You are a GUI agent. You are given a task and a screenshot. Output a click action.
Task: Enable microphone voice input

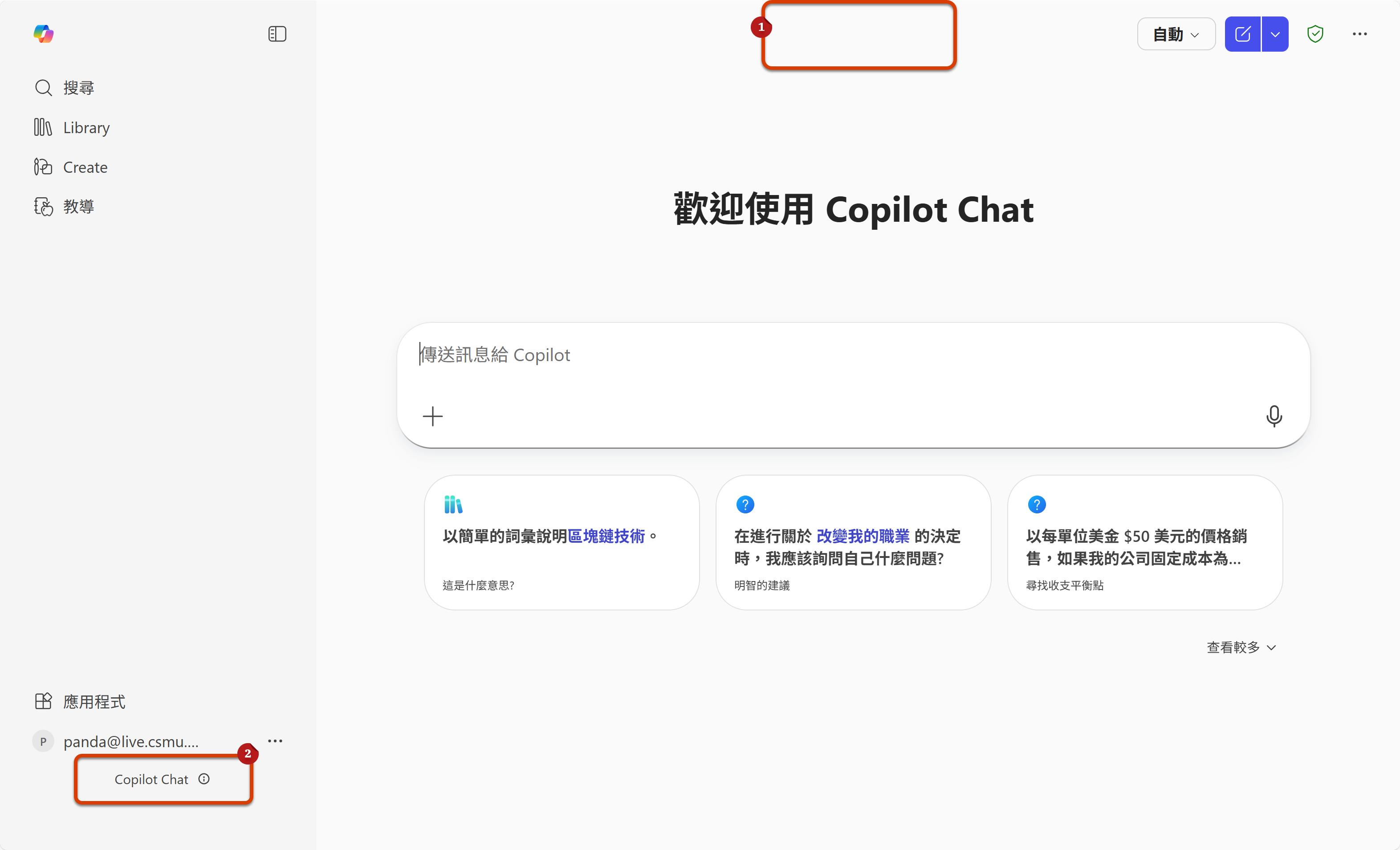point(1274,416)
